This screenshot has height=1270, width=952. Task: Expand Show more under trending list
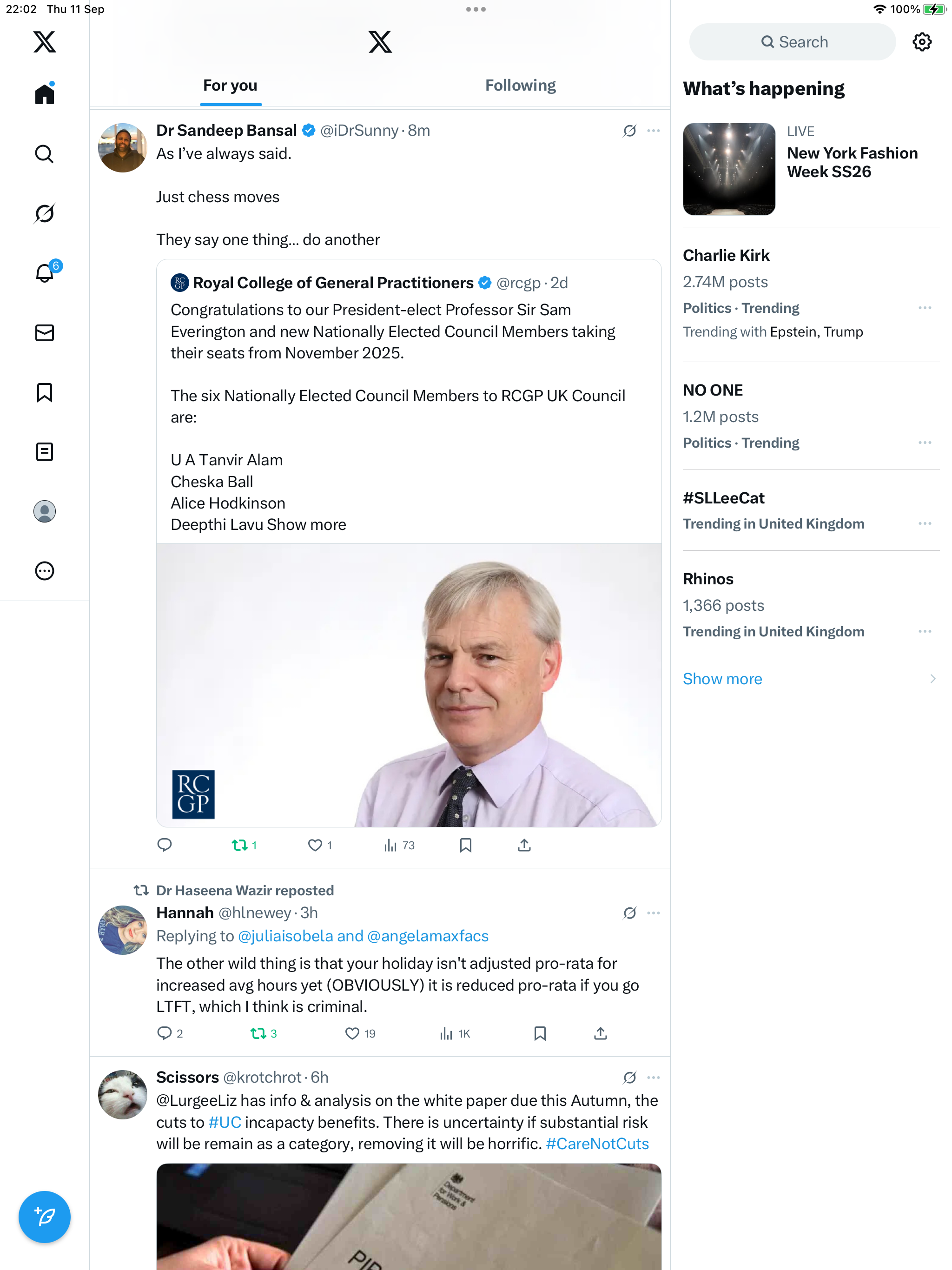(x=722, y=679)
